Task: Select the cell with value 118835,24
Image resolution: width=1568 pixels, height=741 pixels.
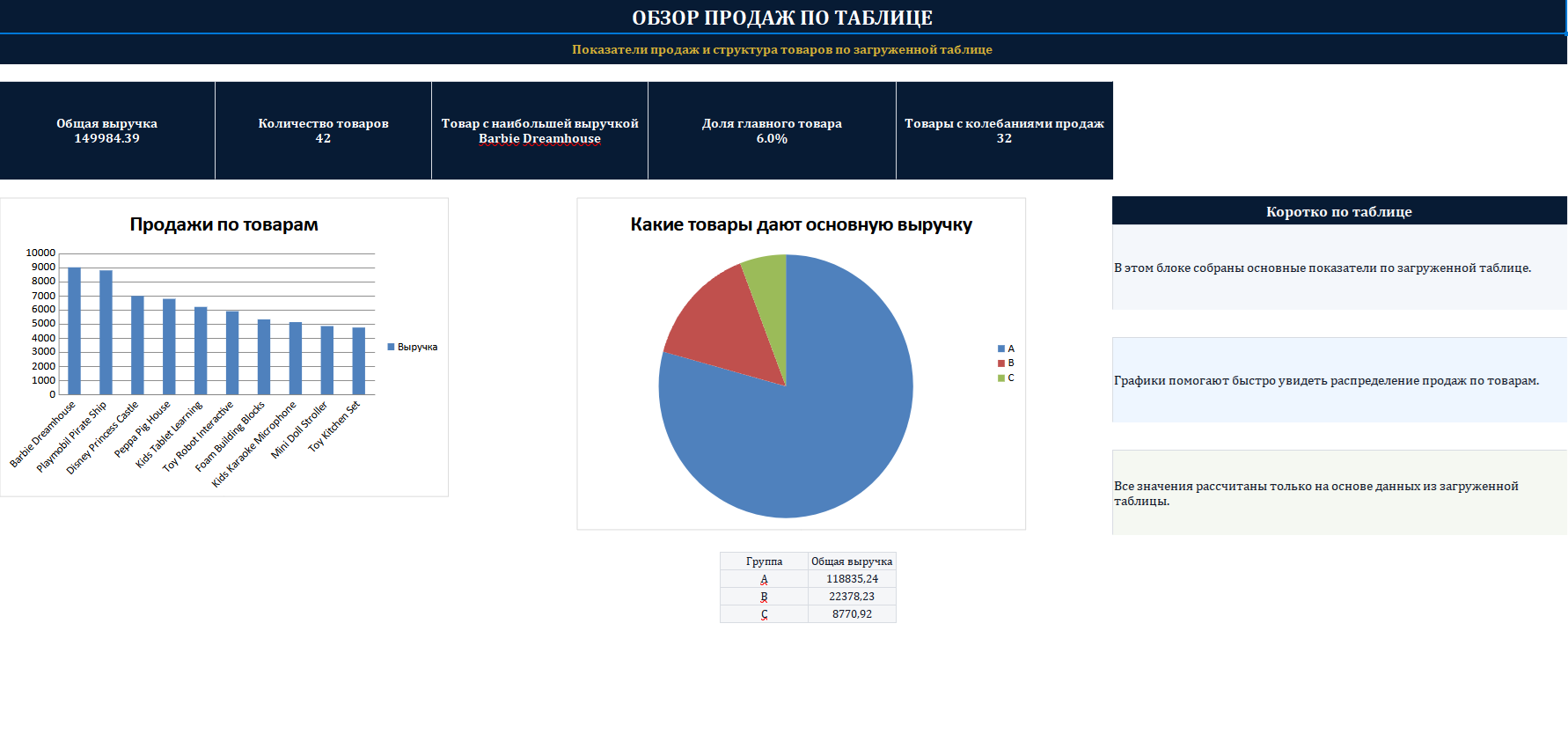Action: [852, 579]
